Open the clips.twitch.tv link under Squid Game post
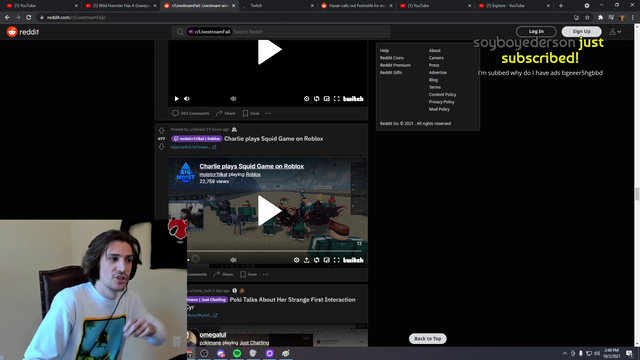 click(193, 147)
